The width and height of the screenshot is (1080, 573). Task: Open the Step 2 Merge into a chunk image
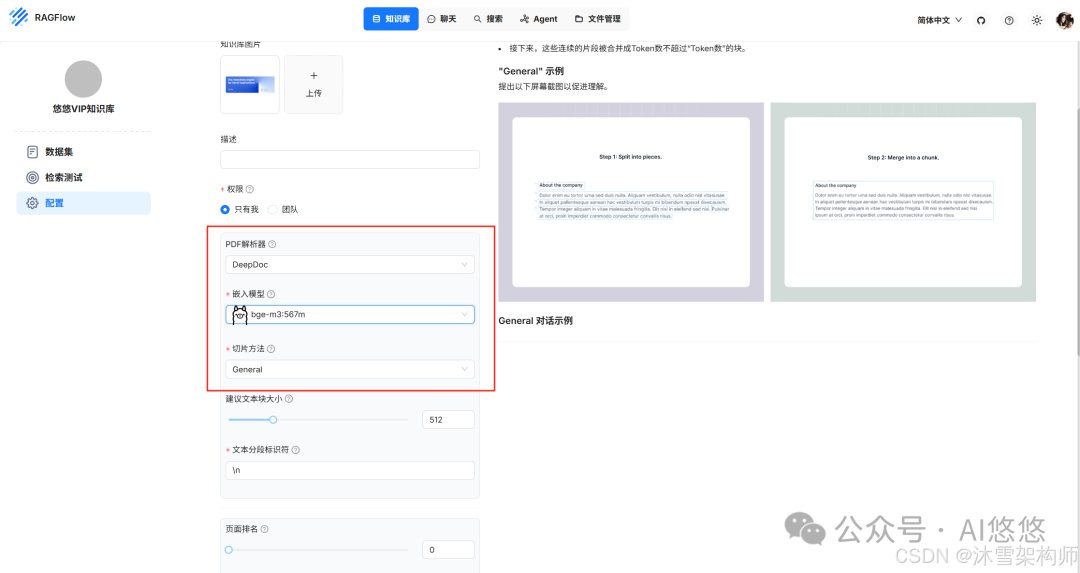pos(903,202)
